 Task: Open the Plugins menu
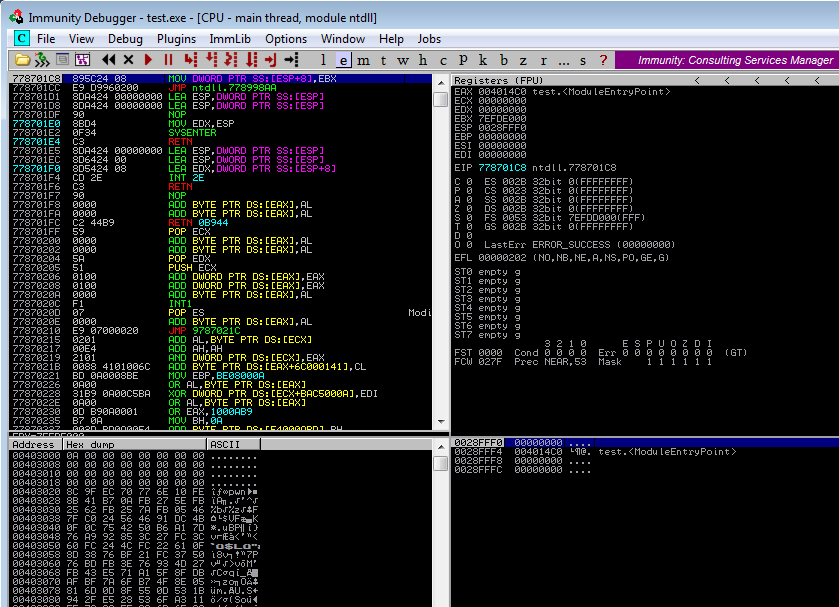tap(176, 39)
